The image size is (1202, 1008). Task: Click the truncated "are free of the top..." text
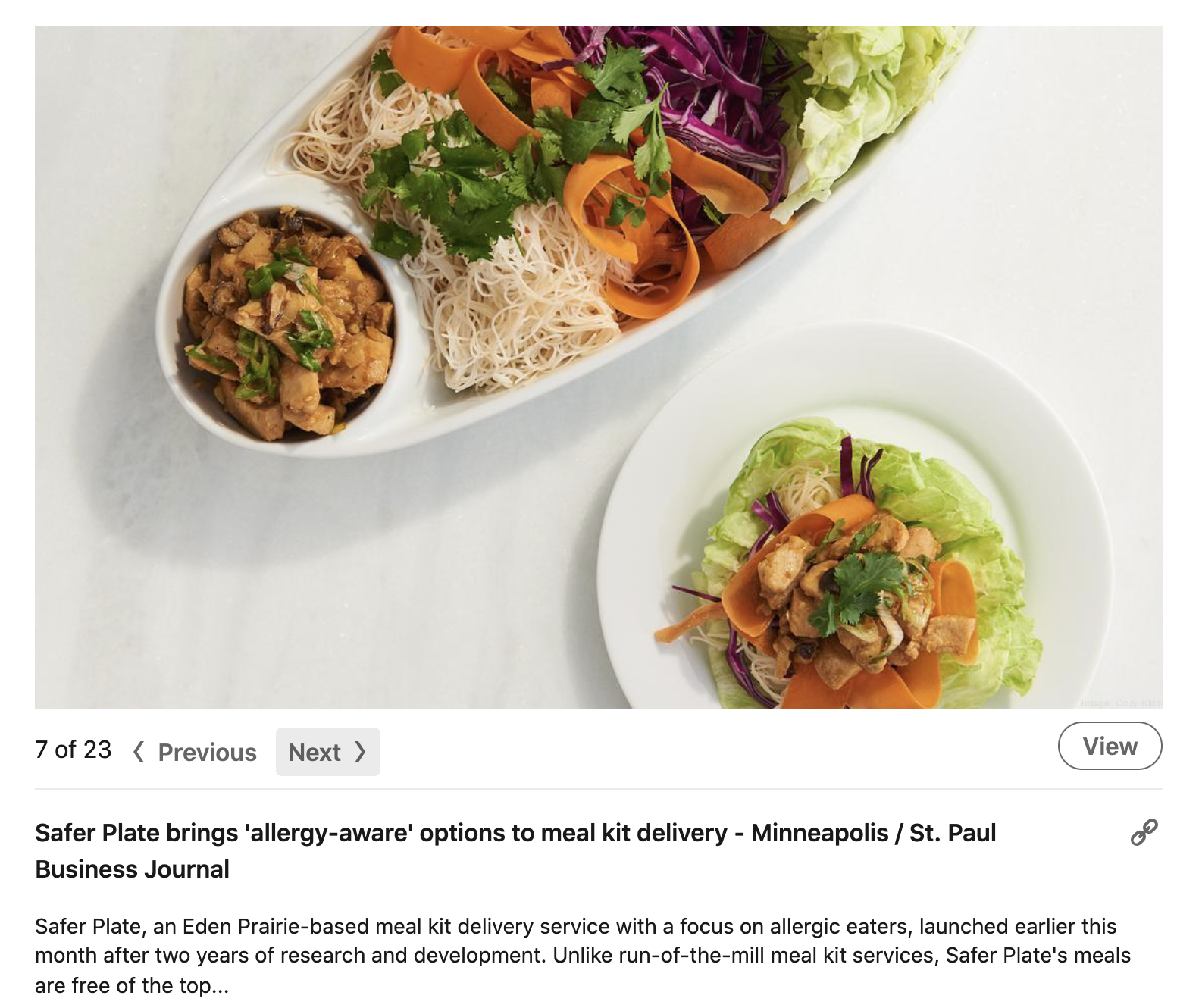point(131,985)
